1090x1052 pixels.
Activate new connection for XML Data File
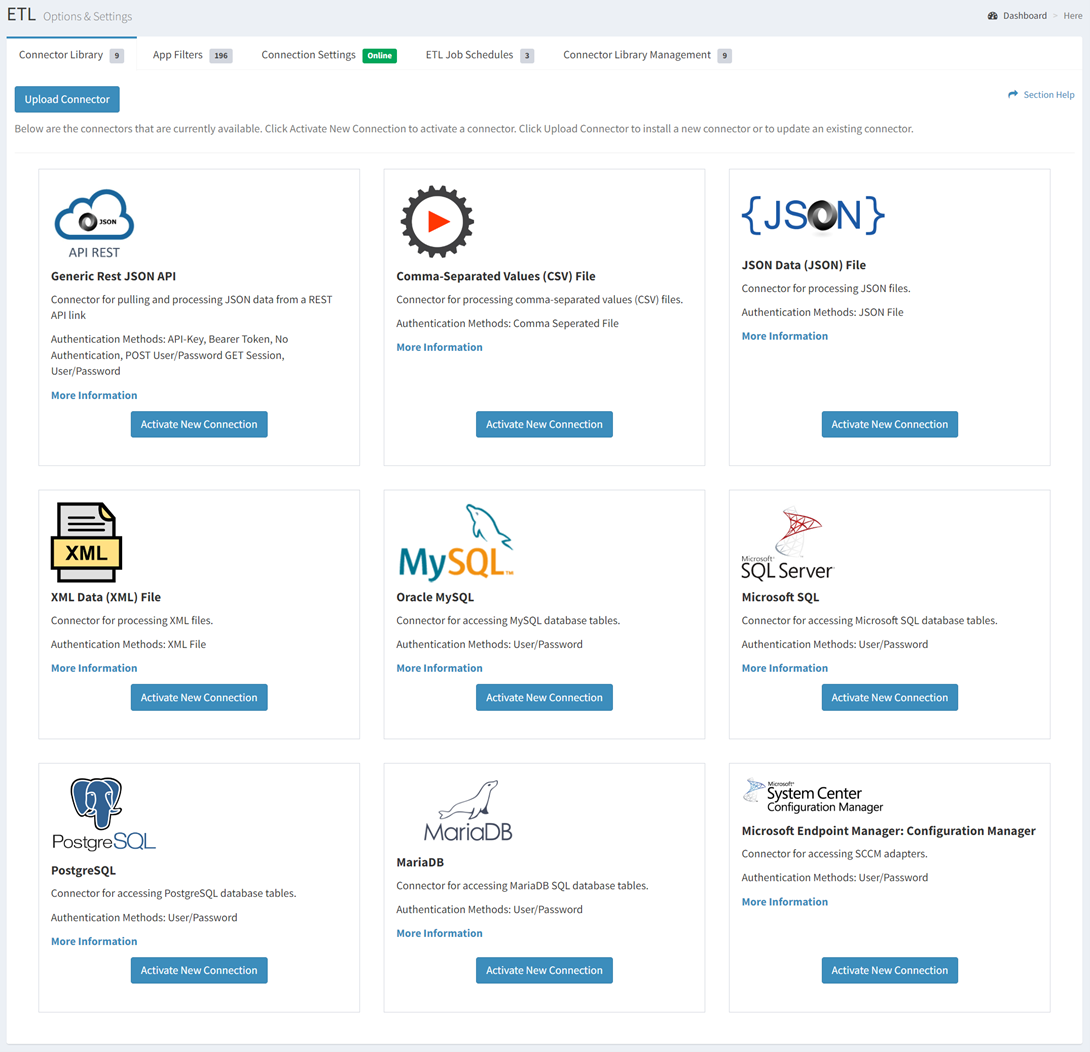tap(199, 697)
